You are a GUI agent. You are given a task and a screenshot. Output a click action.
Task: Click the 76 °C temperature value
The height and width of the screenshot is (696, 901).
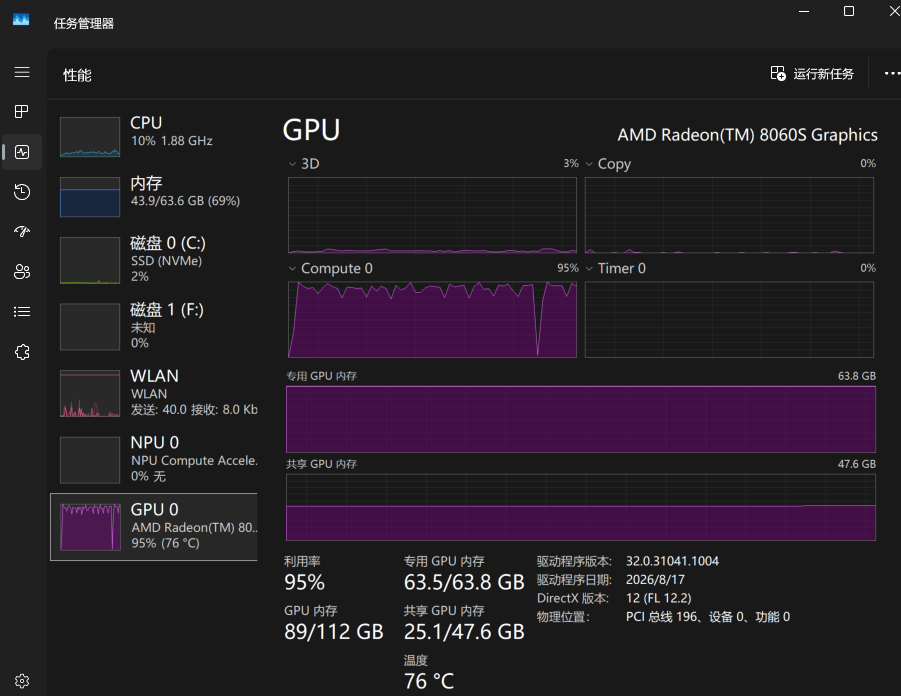pyautogui.click(x=429, y=681)
